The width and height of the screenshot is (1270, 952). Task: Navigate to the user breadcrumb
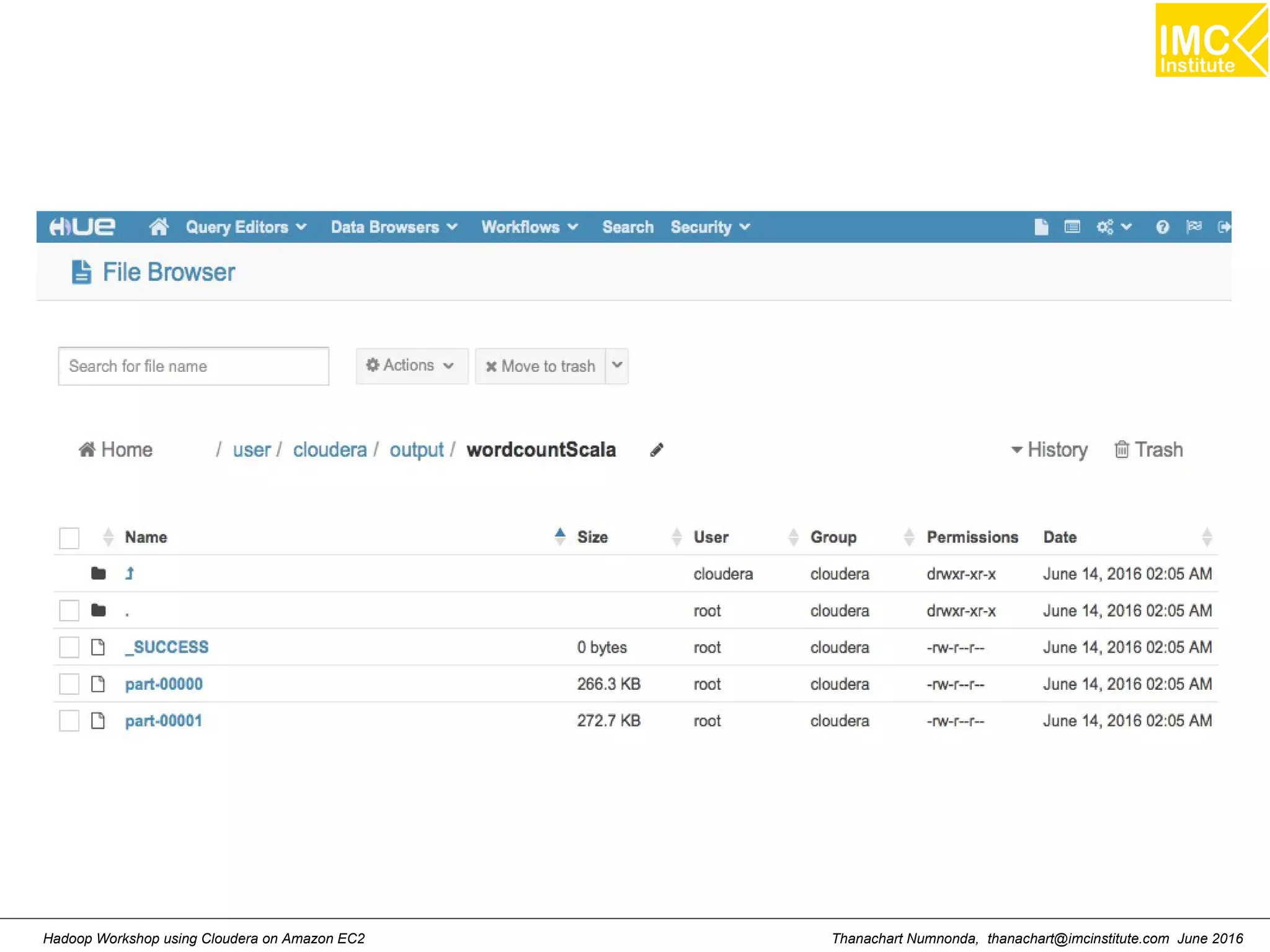coord(252,450)
